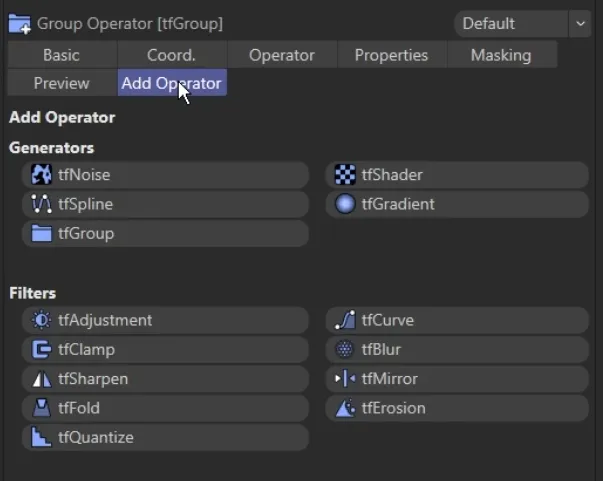
Task: Add a tfCurve filter
Action: click(457, 320)
